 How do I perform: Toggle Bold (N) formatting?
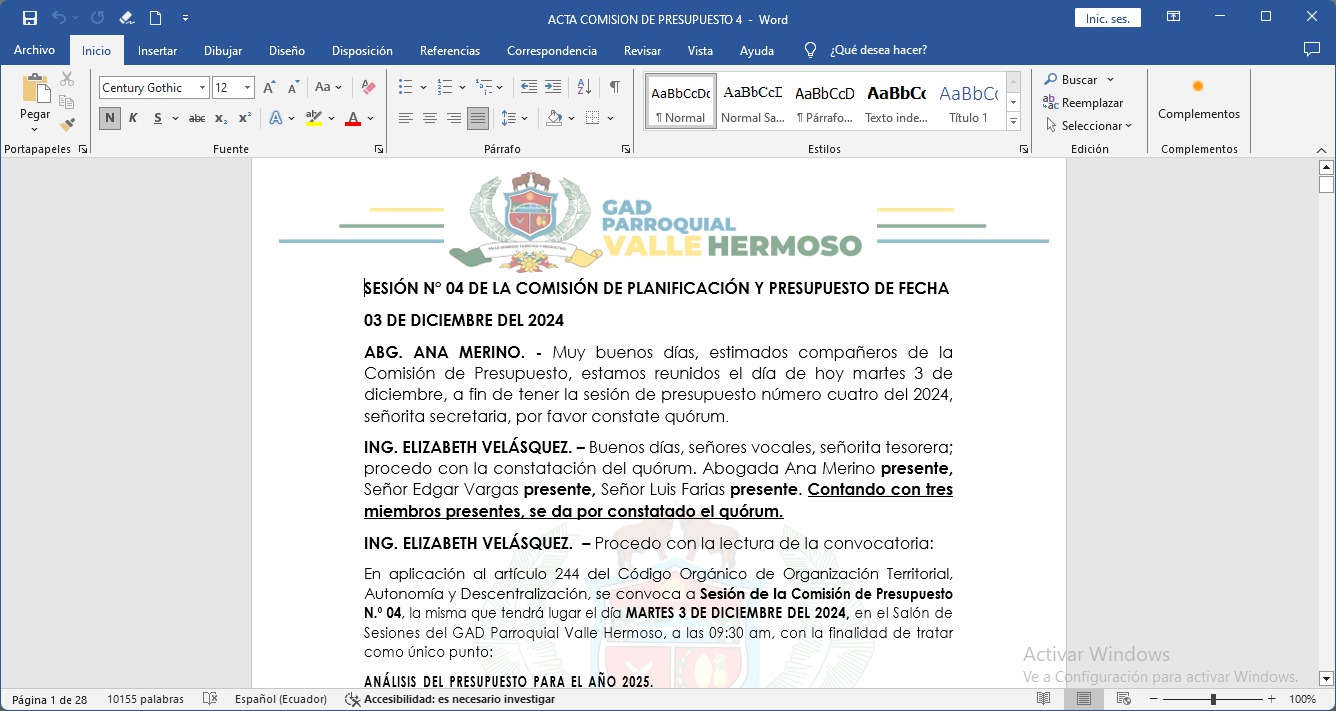pyautogui.click(x=110, y=118)
